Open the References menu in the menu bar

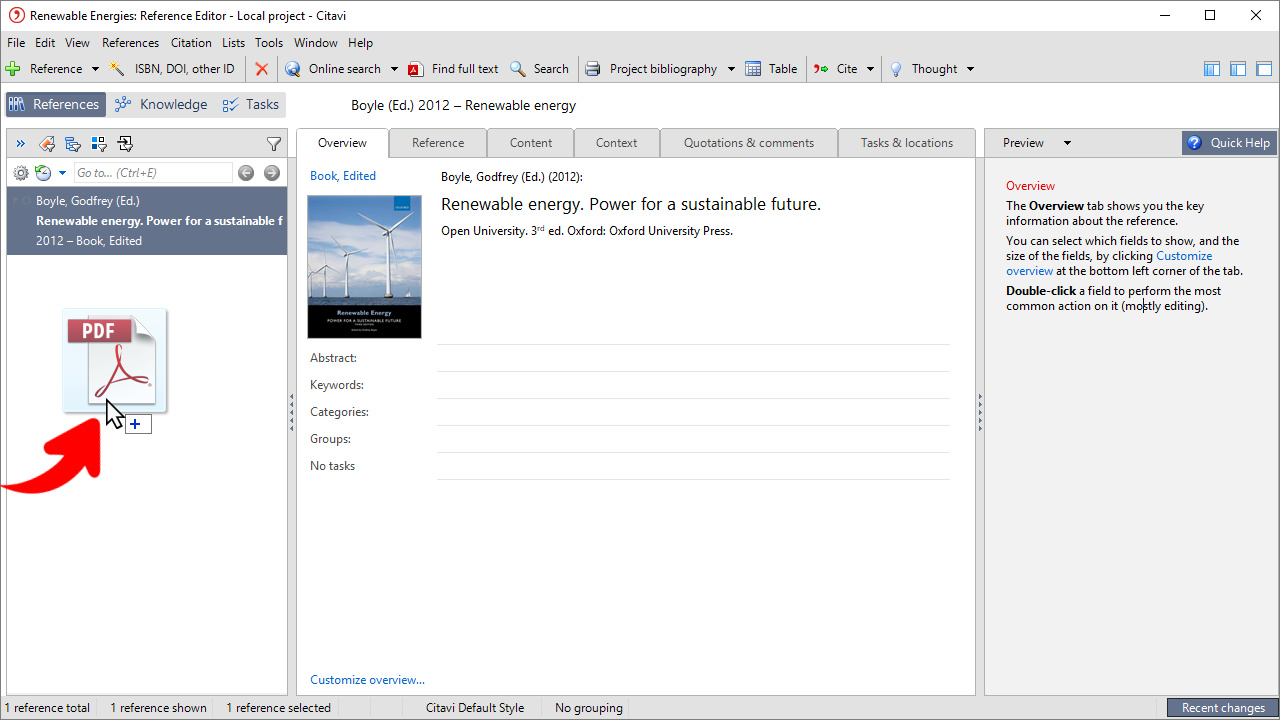130,43
